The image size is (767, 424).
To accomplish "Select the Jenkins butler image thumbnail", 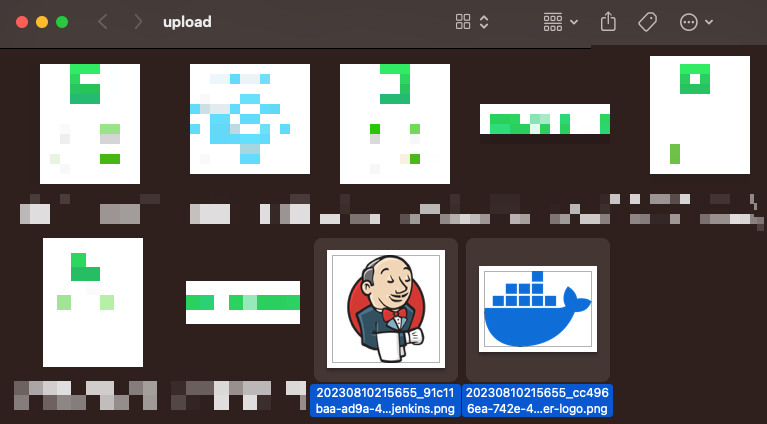I will [386, 309].
